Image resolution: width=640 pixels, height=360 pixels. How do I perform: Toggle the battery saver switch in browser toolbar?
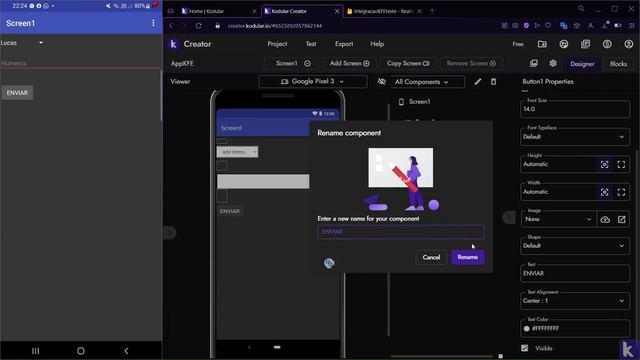618,25
